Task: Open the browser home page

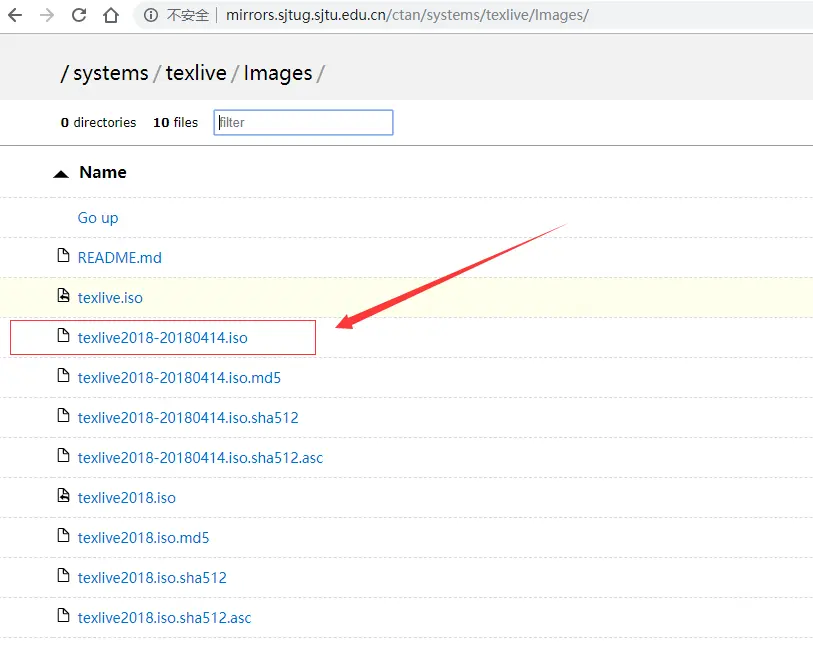Action: click(x=110, y=16)
